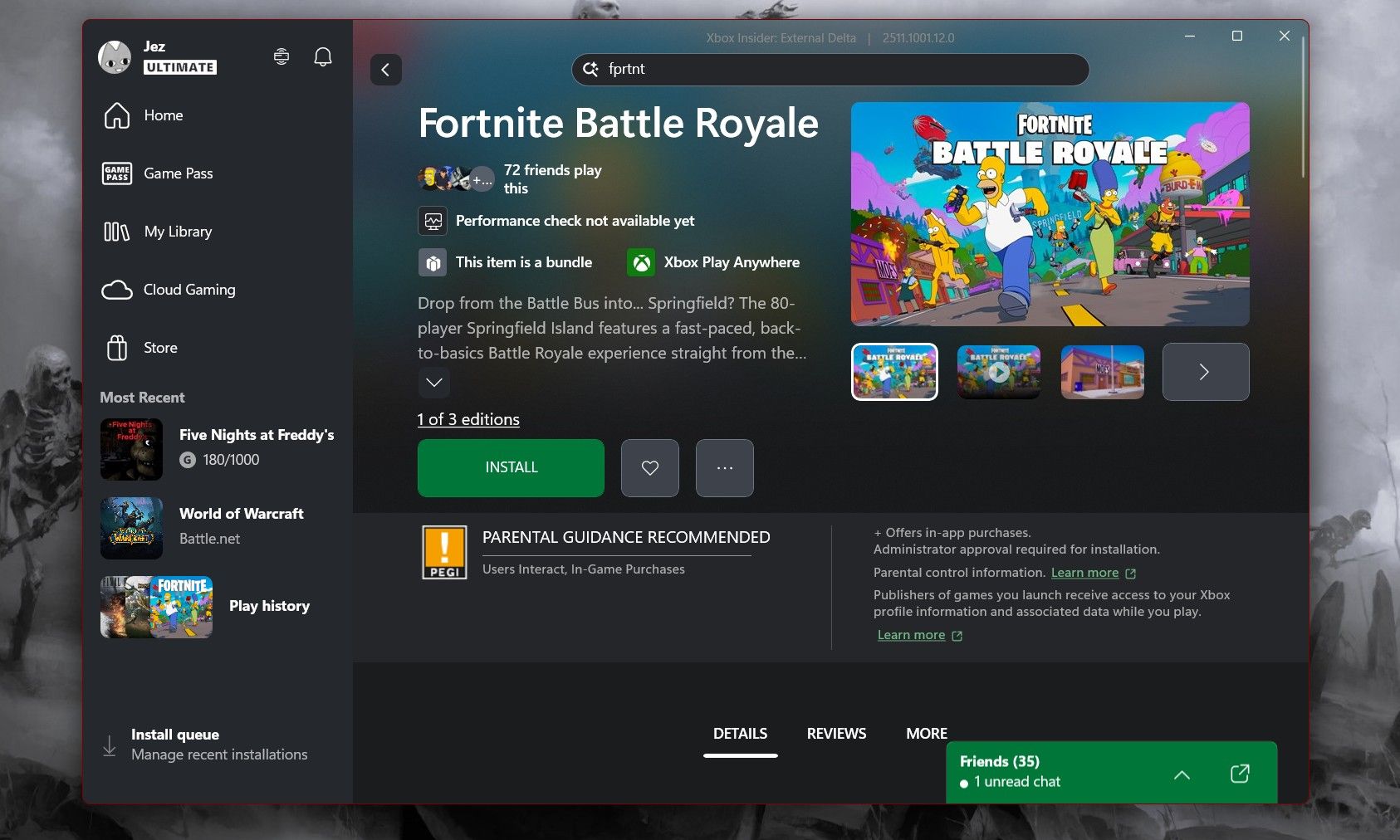Viewport: 1400px width, 840px height.
Task: Open more options with the ellipsis button
Action: coord(723,467)
